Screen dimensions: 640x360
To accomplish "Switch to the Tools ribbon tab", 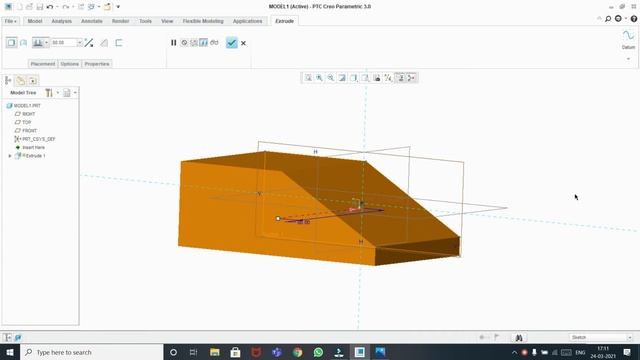I will coord(145,21).
